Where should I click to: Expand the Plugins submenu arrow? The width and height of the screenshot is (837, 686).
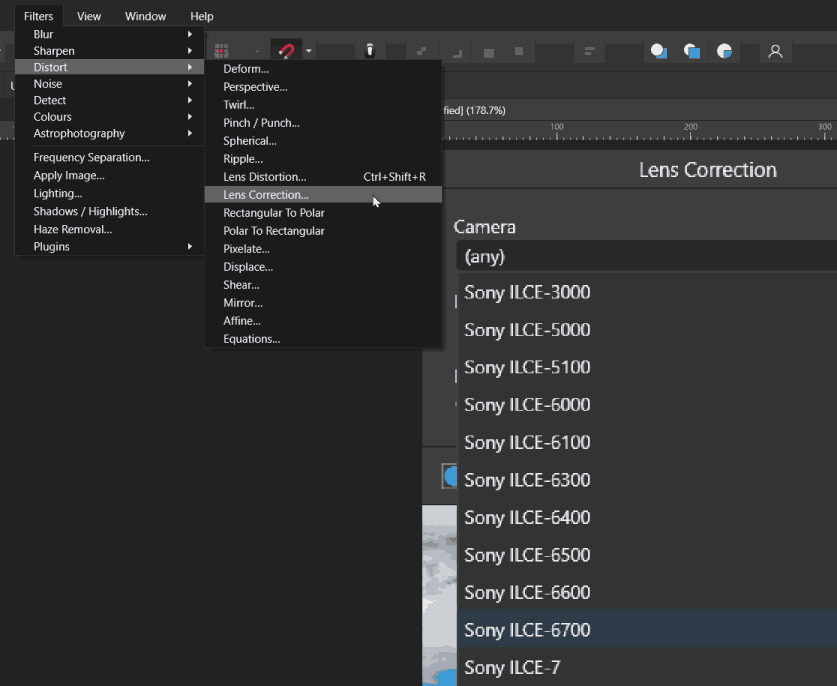(x=189, y=247)
